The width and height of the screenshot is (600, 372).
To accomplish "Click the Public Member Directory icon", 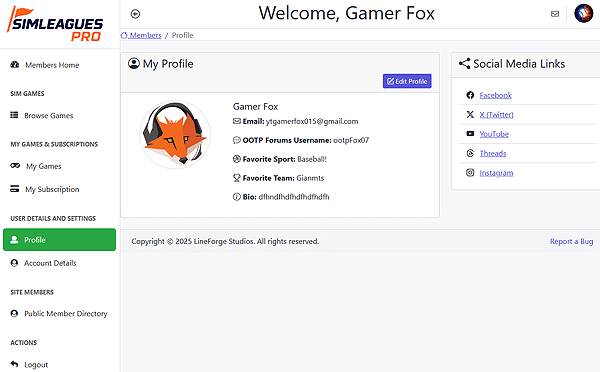I will (14, 313).
